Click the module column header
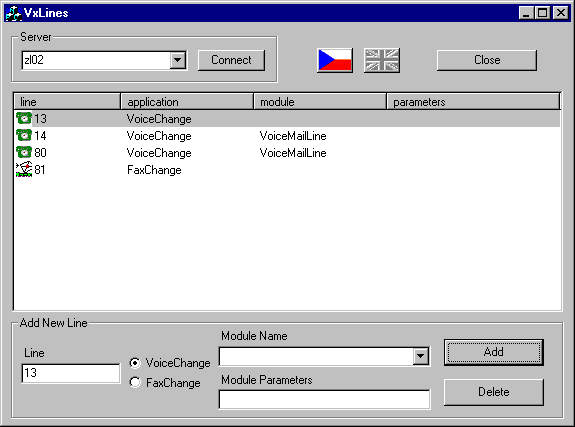Image resolution: width=575 pixels, height=427 pixels. (320, 102)
